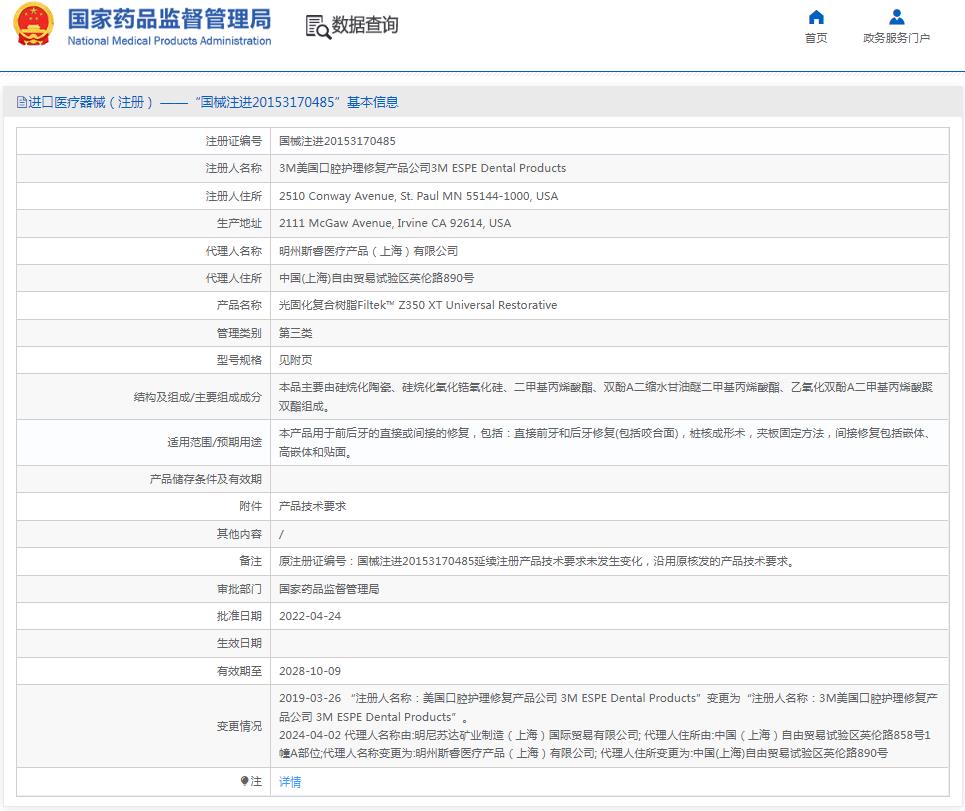This screenshot has height=811, width=965.
Task: Click the 生产地址 row label
Action: point(239,223)
